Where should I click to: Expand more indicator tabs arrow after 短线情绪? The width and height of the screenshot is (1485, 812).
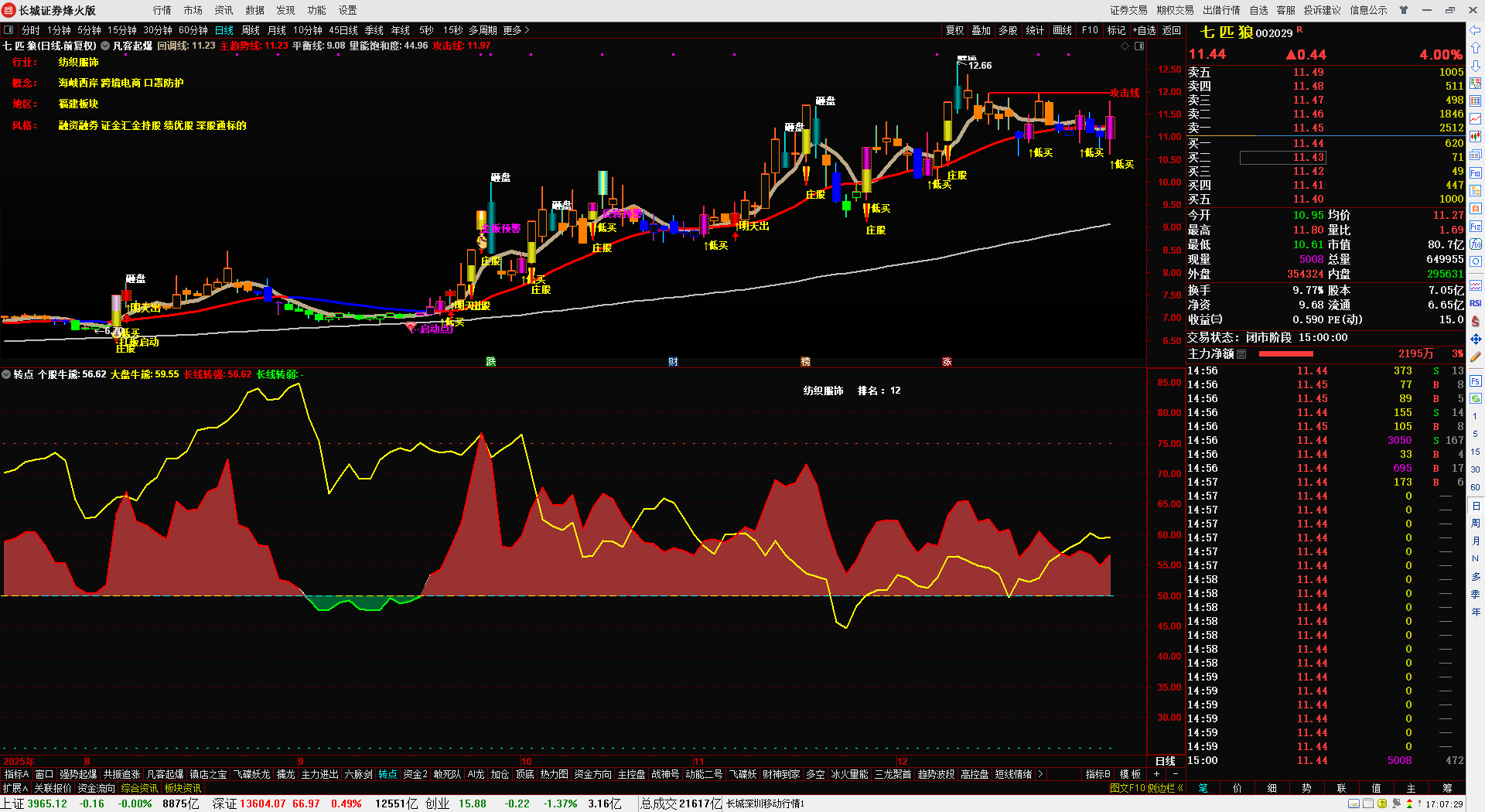1040,774
